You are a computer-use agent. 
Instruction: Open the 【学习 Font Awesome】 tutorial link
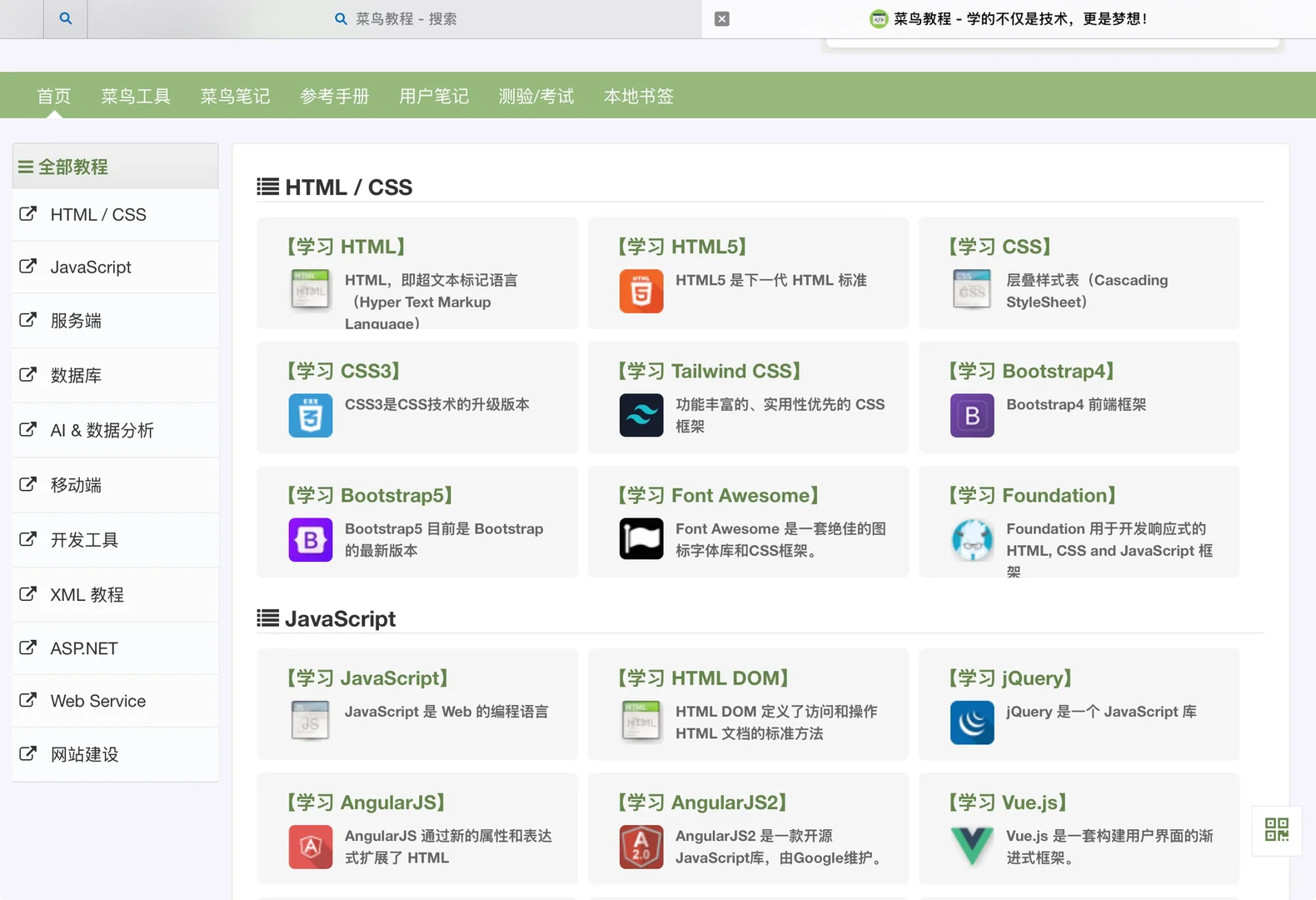coord(718,495)
